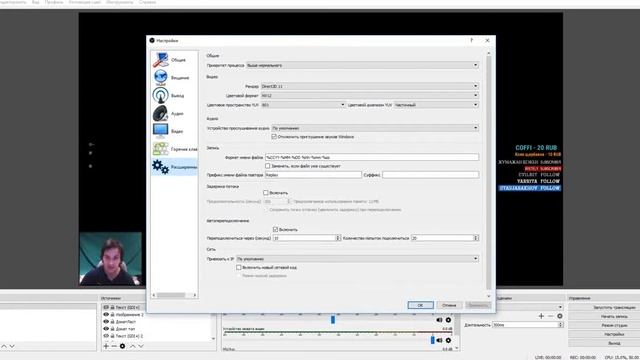
Task: Open source properties gear in Sources panel
Action: coord(122,346)
